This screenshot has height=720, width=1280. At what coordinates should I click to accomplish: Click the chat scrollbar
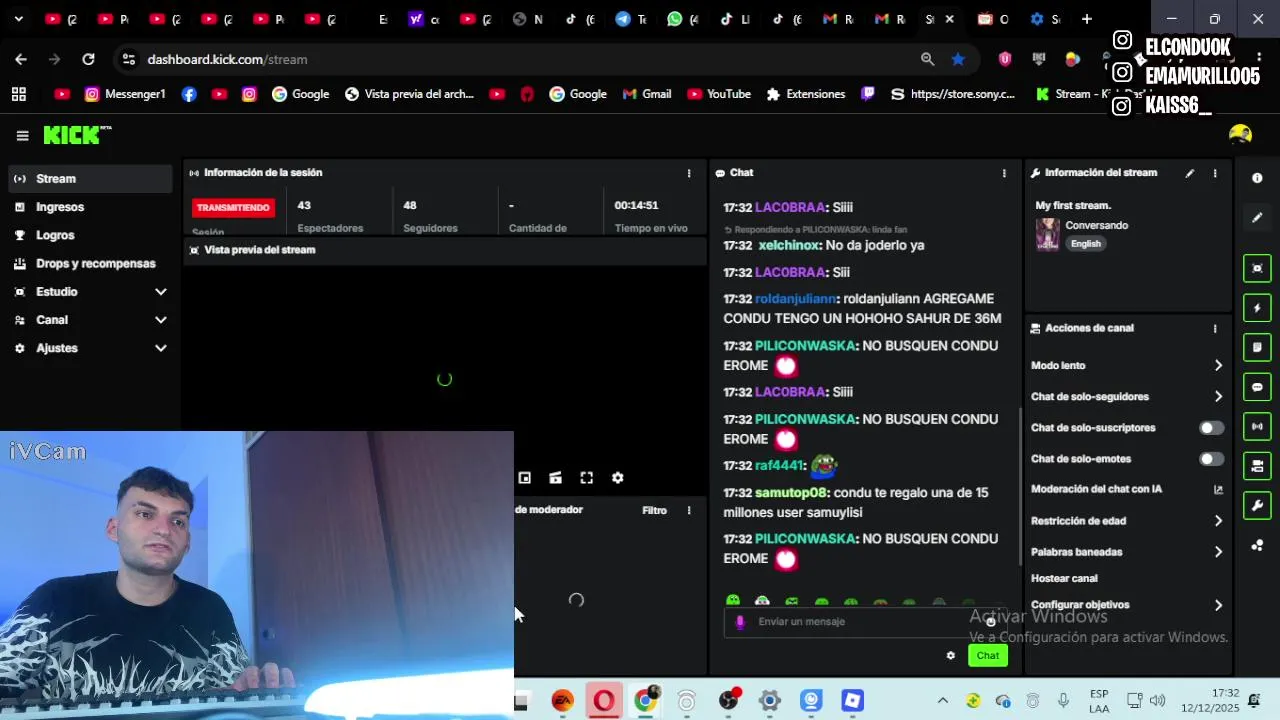point(1019,485)
